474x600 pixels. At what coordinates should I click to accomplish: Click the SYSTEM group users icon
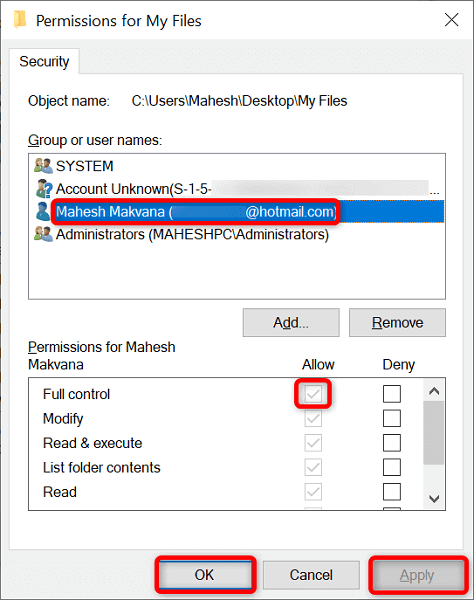[x=43, y=166]
